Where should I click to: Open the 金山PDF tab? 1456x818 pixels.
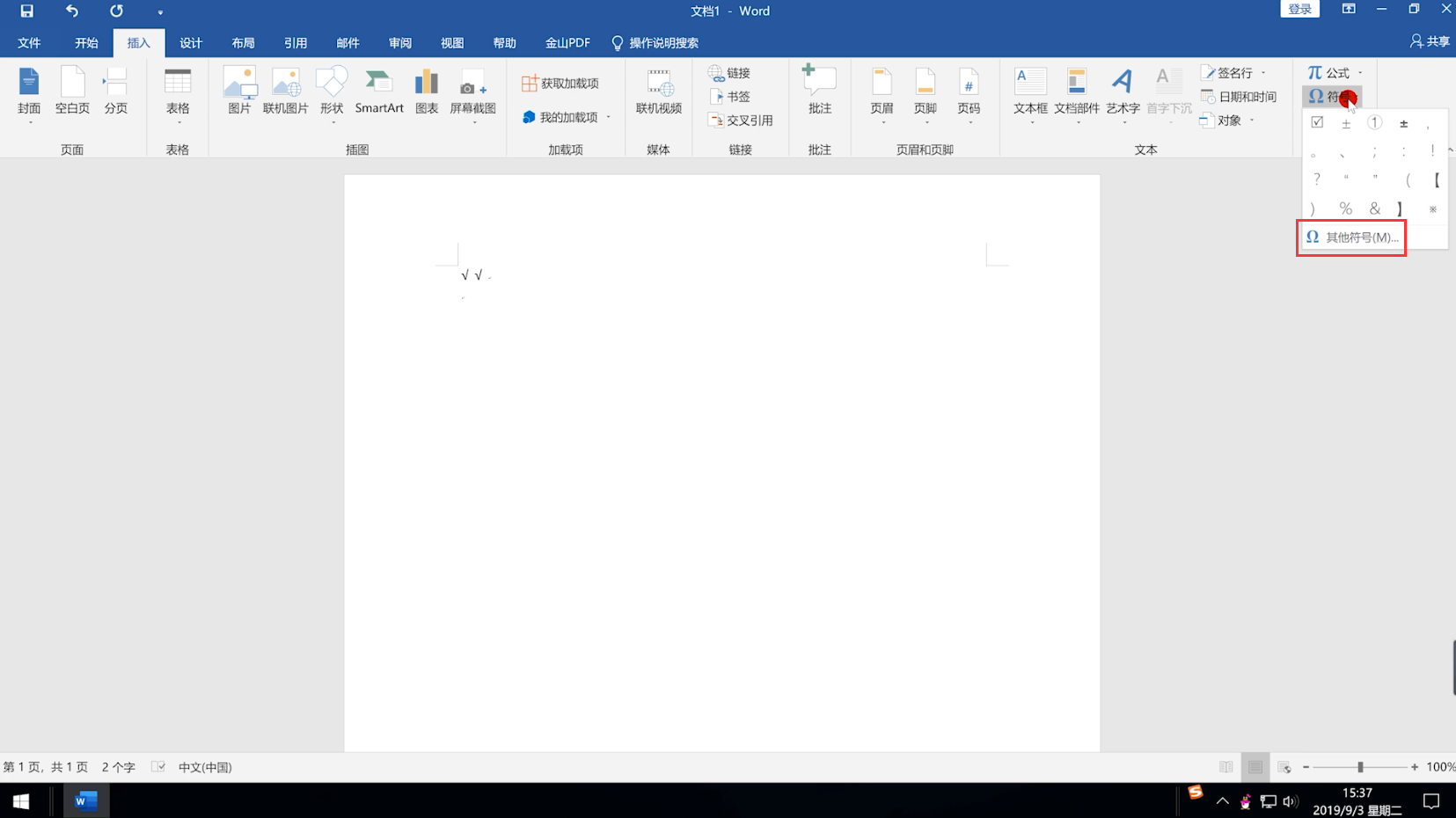[x=567, y=43]
